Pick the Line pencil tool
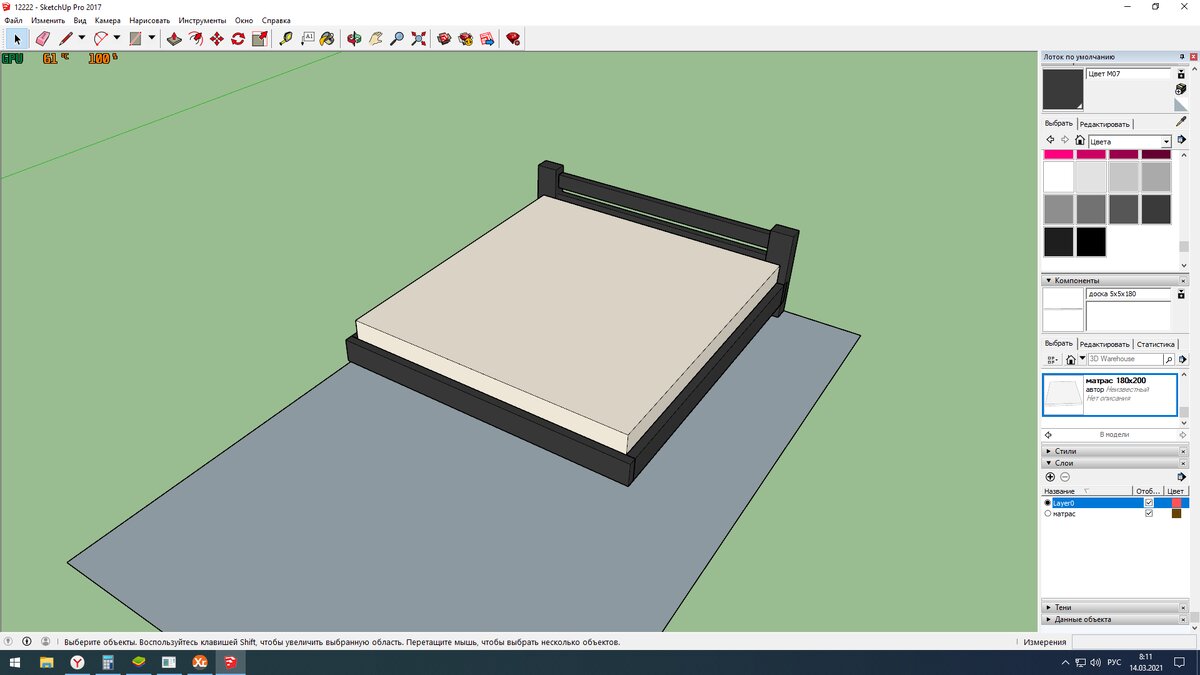Image resolution: width=1200 pixels, height=675 pixels. click(x=66, y=39)
